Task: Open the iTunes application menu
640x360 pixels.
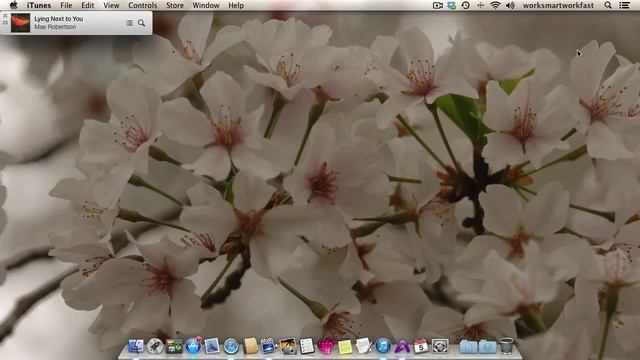Action: coord(39,5)
